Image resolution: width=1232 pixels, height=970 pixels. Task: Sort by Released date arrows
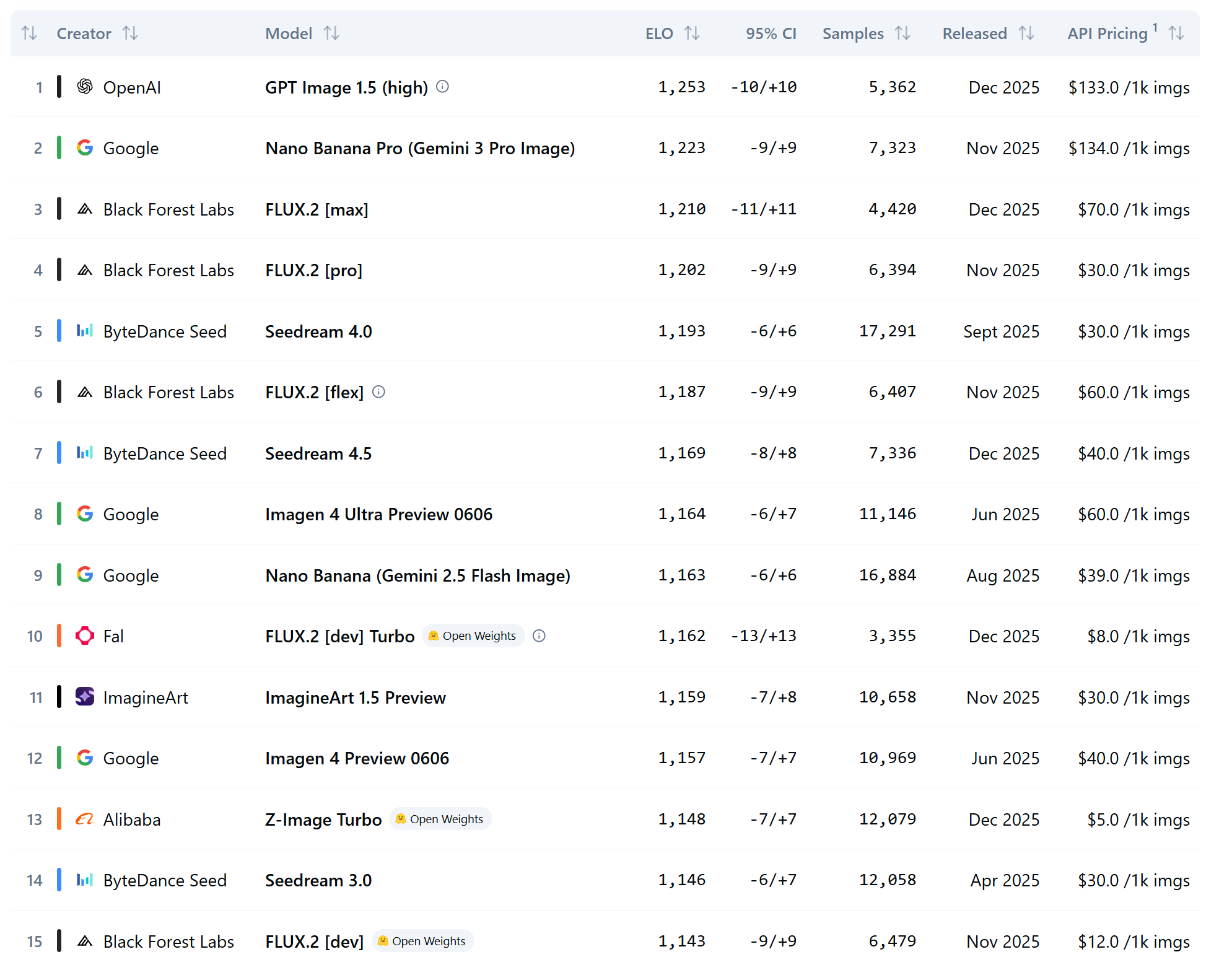1026,33
